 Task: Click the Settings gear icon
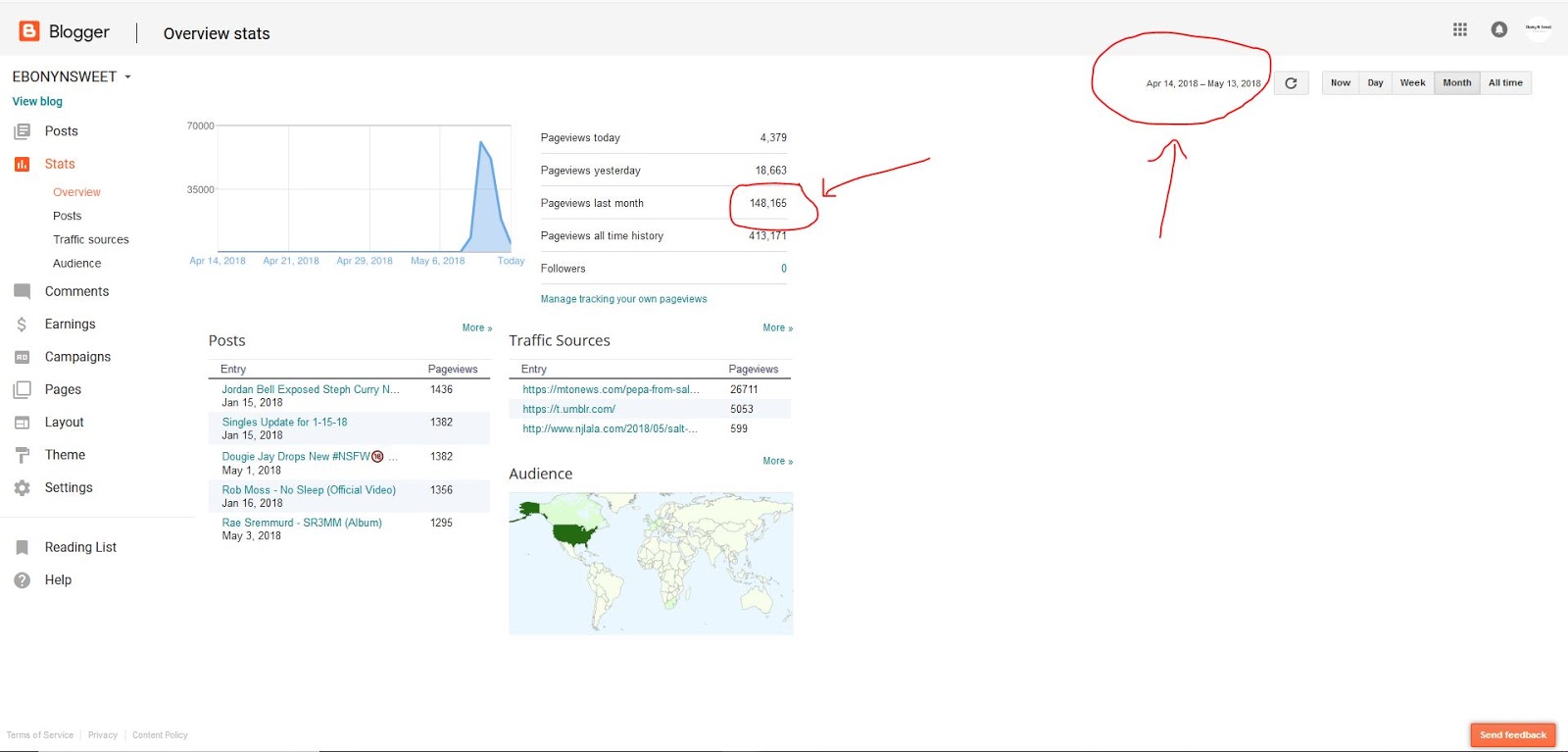tap(22, 487)
